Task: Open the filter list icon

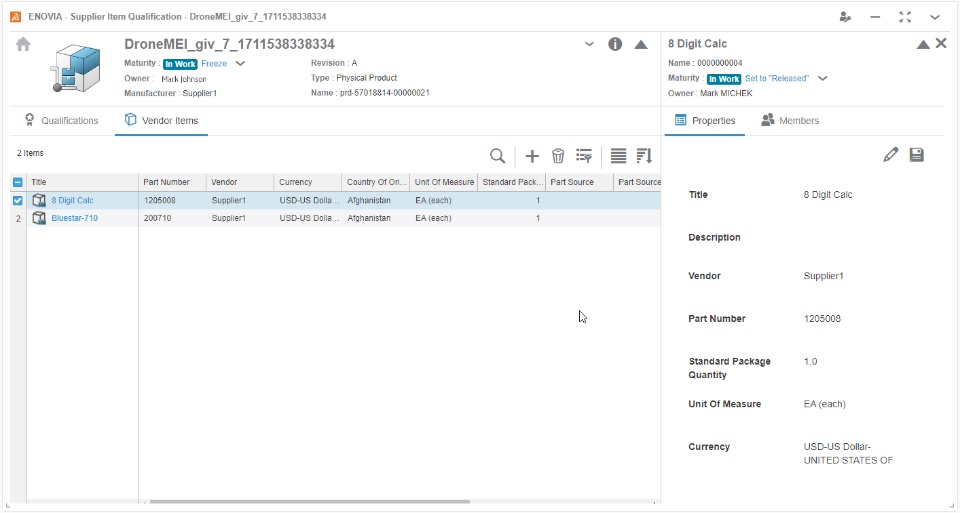Action: tap(584, 156)
